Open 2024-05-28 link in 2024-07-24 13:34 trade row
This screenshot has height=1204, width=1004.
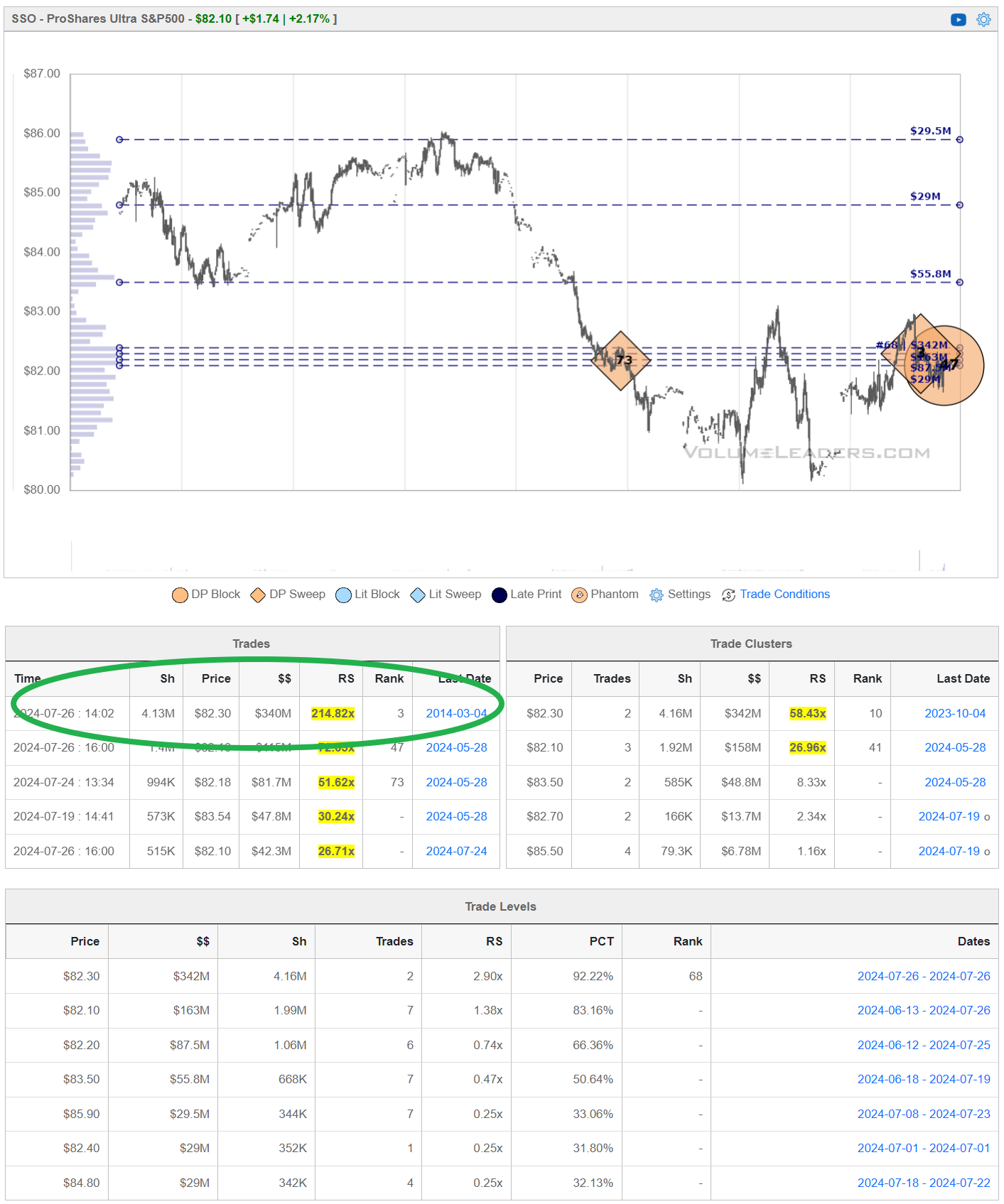(x=456, y=782)
